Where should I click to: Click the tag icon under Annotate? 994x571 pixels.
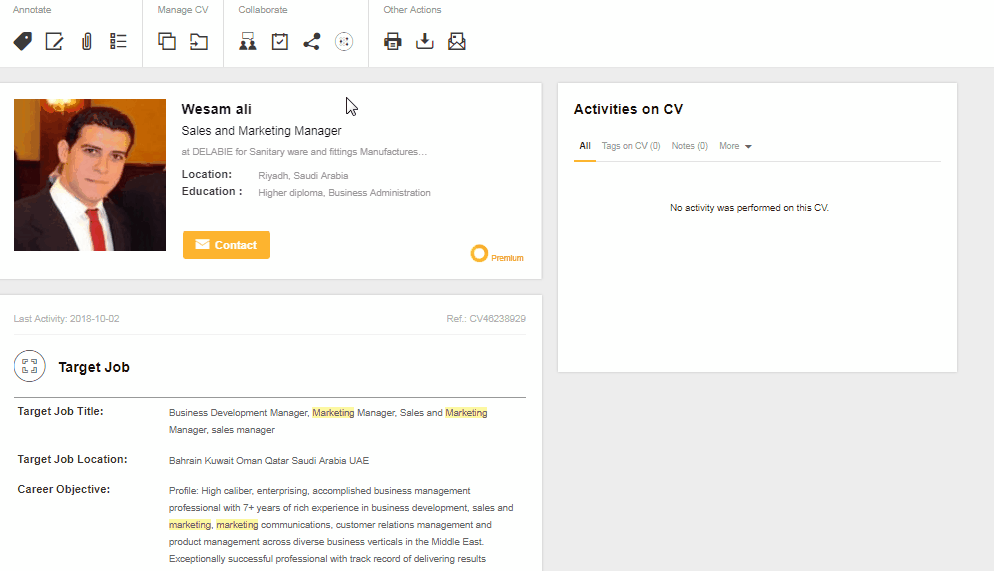(23, 42)
